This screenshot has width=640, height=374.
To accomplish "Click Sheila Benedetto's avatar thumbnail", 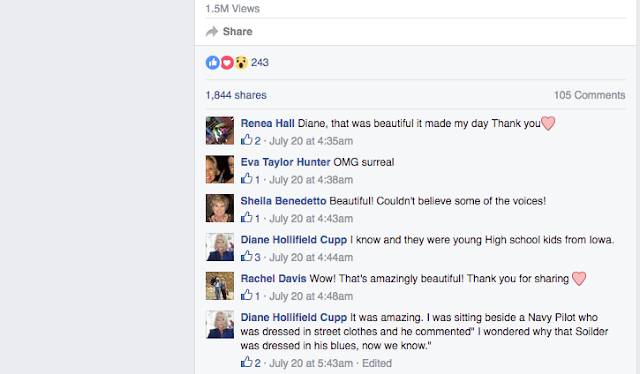I will pos(220,208).
